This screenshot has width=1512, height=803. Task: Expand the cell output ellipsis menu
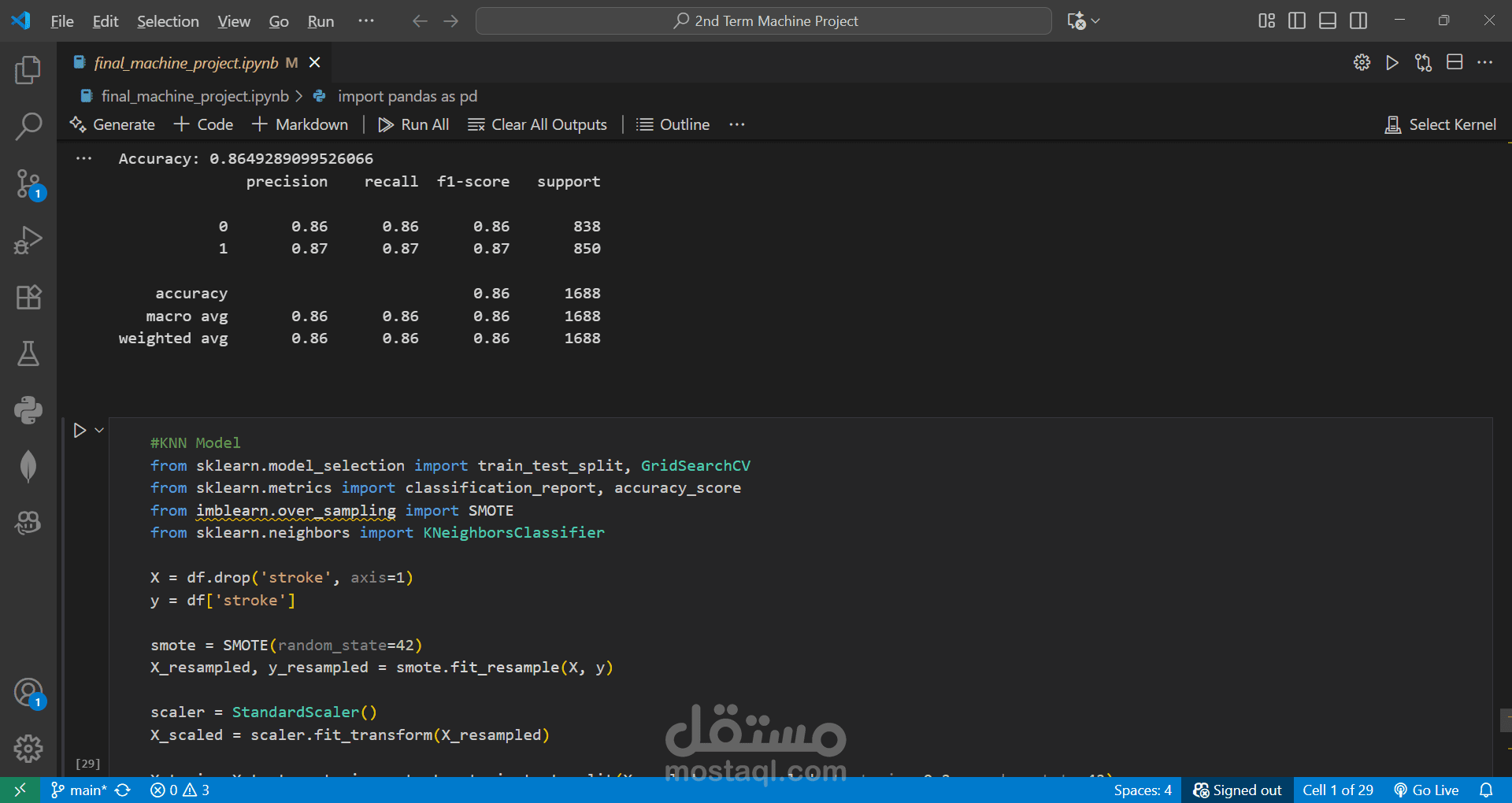(x=83, y=159)
